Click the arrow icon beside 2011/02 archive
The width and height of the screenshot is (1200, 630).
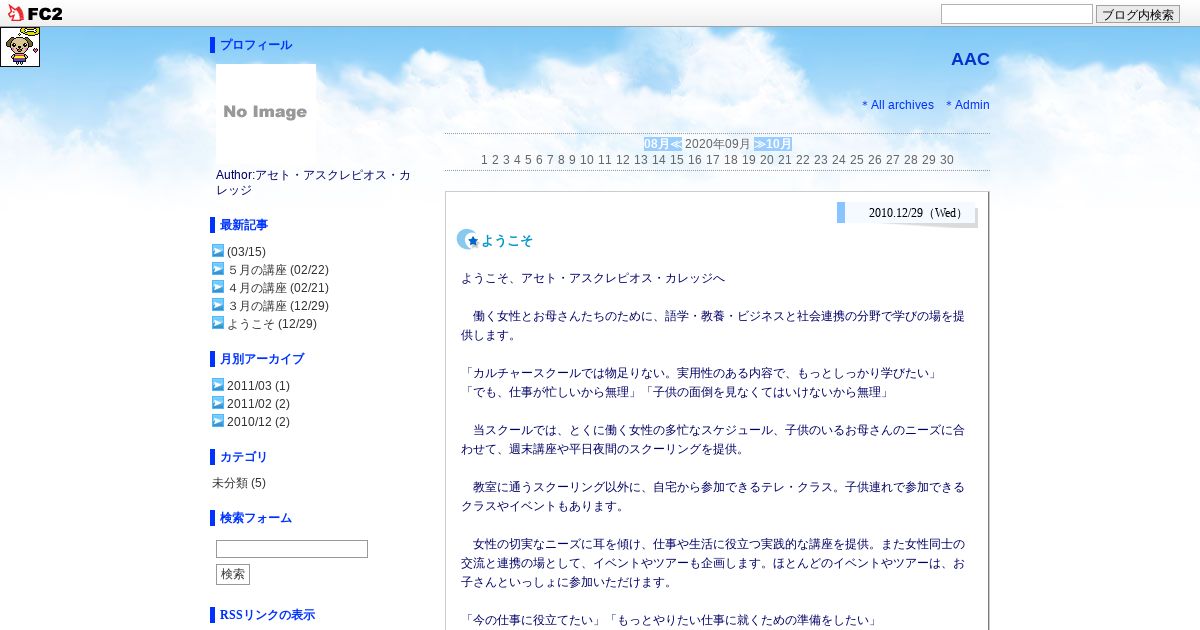point(218,403)
